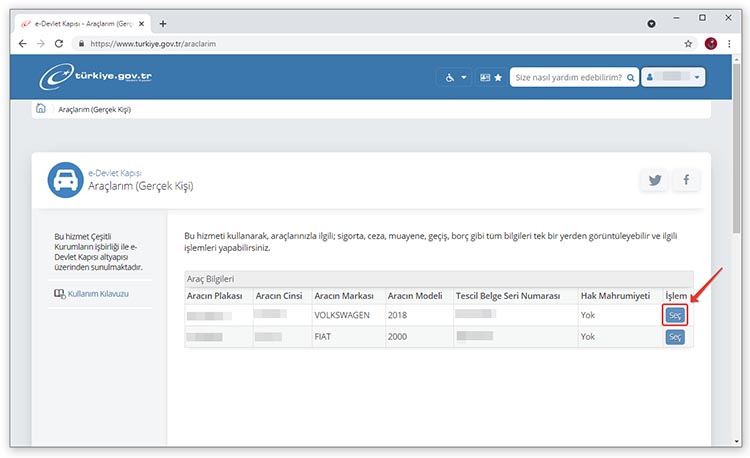This screenshot has width=750, height=458.
Task: Open a new browser tab
Action: click(x=163, y=24)
